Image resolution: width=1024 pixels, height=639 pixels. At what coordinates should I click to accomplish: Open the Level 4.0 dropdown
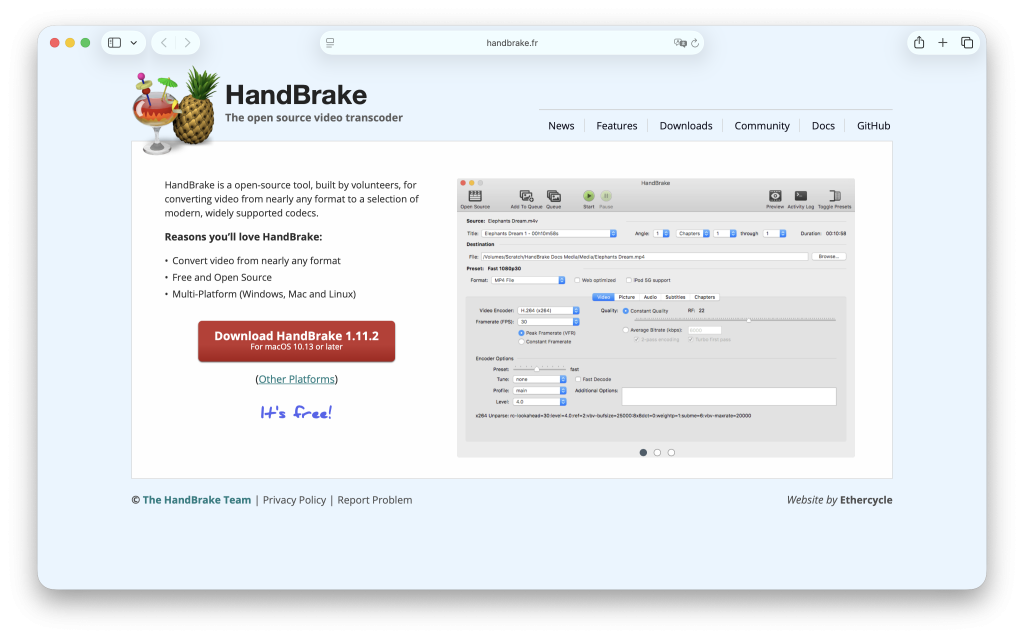539,402
